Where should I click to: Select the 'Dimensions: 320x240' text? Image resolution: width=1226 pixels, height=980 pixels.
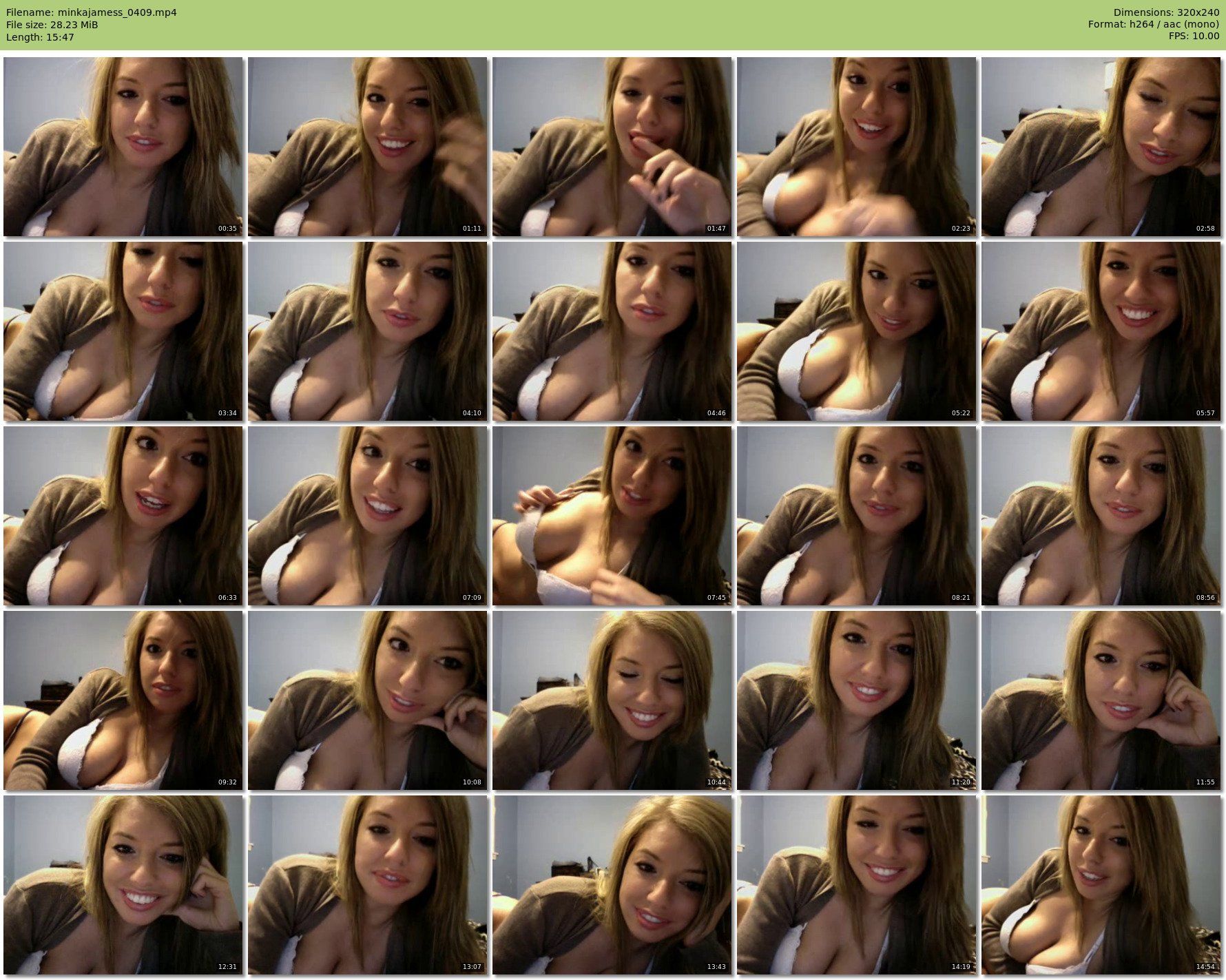click(x=1166, y=12)
